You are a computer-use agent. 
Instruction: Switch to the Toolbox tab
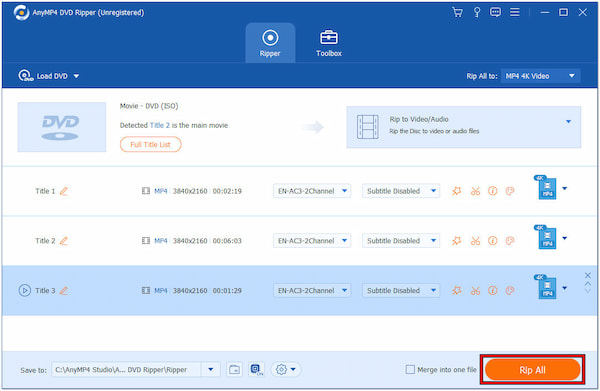tap(329, 43)
